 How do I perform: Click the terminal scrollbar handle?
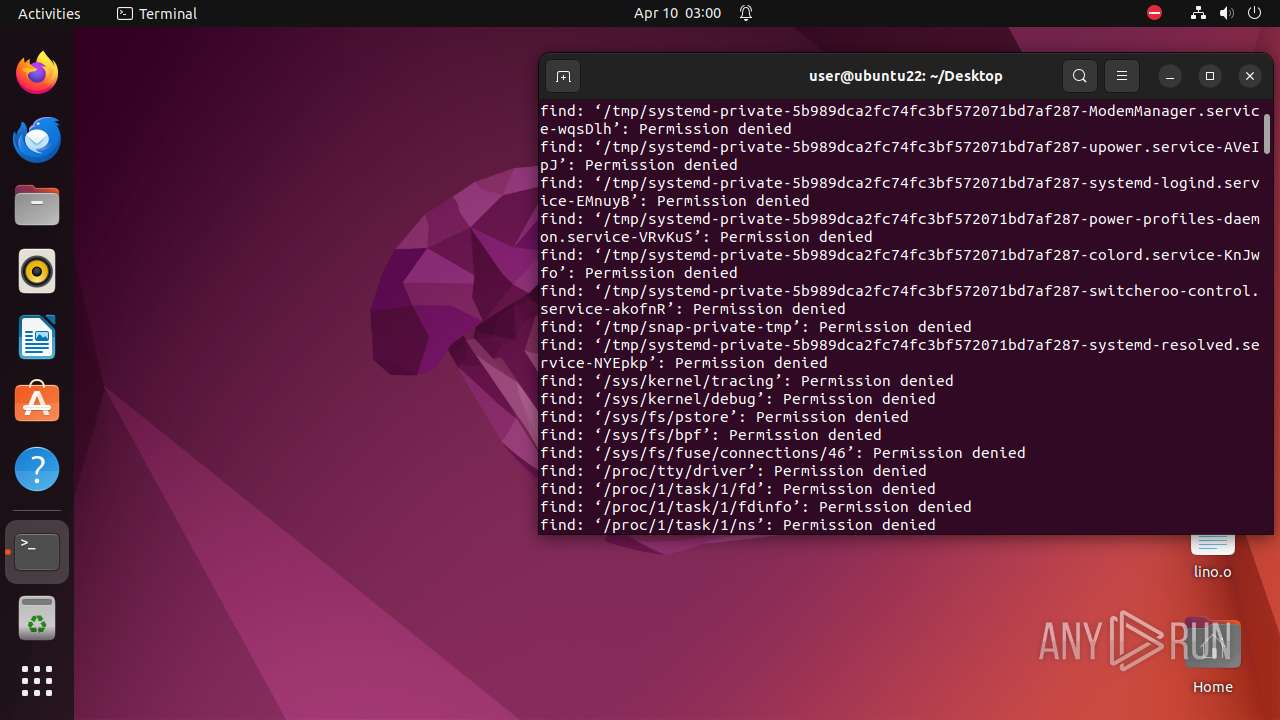(1267, 134)
